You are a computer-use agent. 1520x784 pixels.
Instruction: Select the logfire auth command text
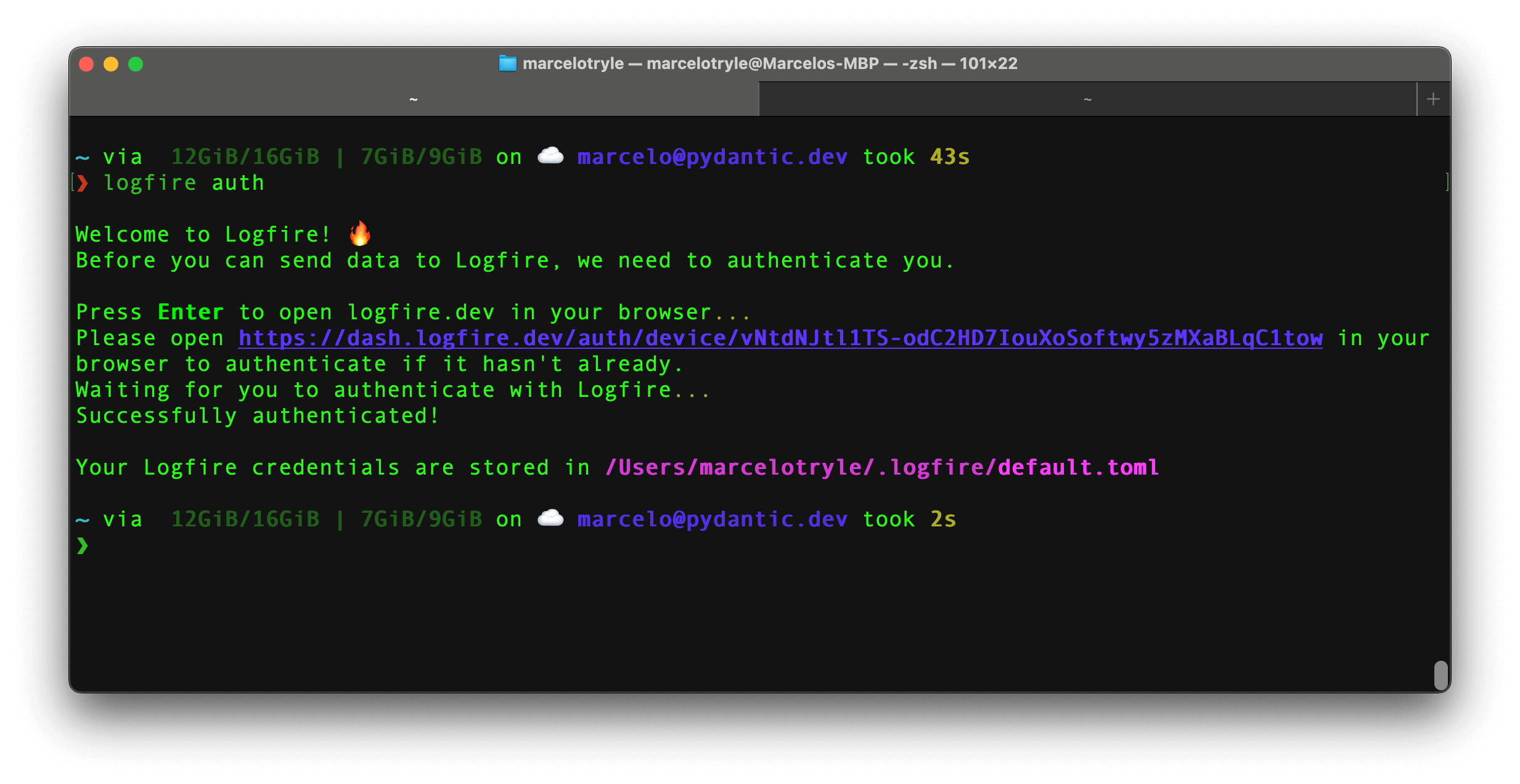point(184,182)
